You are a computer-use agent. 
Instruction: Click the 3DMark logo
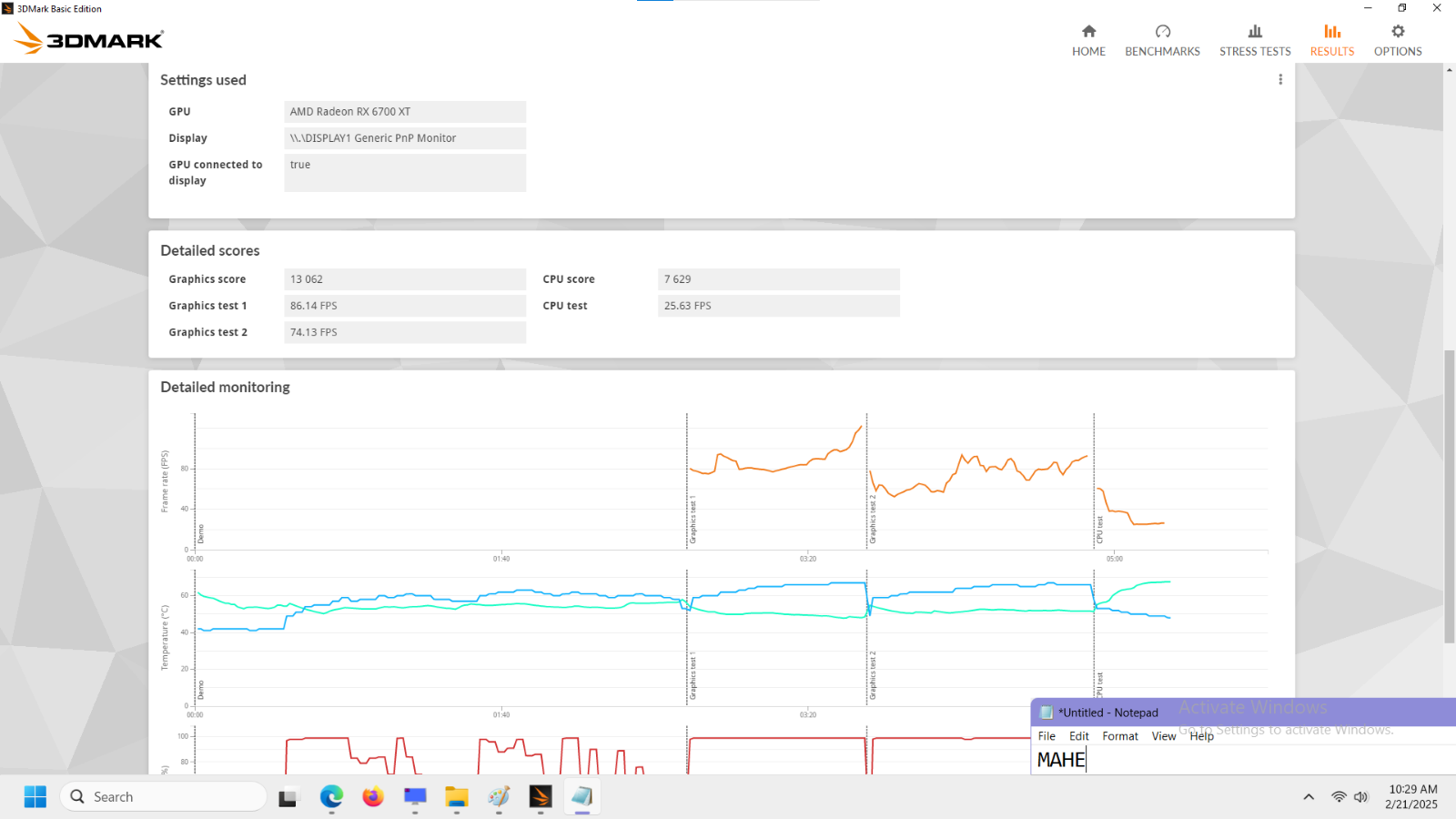(x=89, y=39)
